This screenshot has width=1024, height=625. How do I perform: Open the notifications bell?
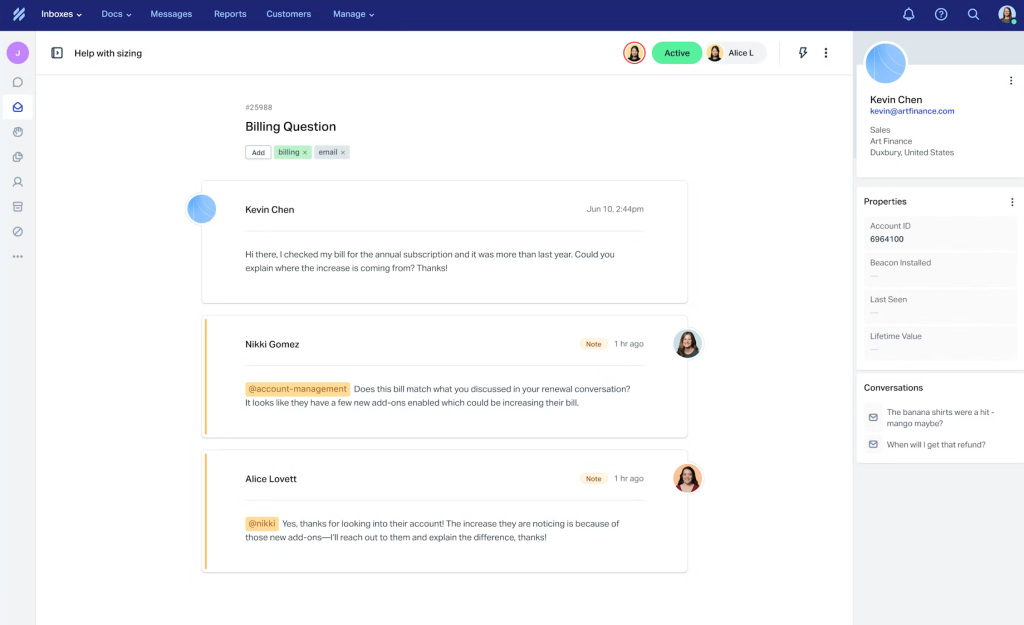point(908,14)
